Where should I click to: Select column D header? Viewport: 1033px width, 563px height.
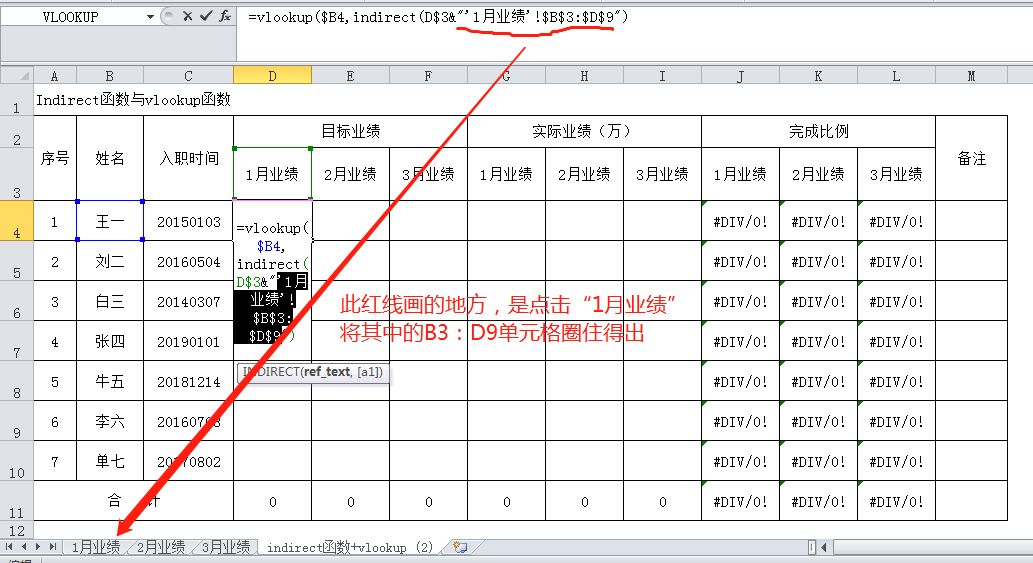click(x=272, y=76)
